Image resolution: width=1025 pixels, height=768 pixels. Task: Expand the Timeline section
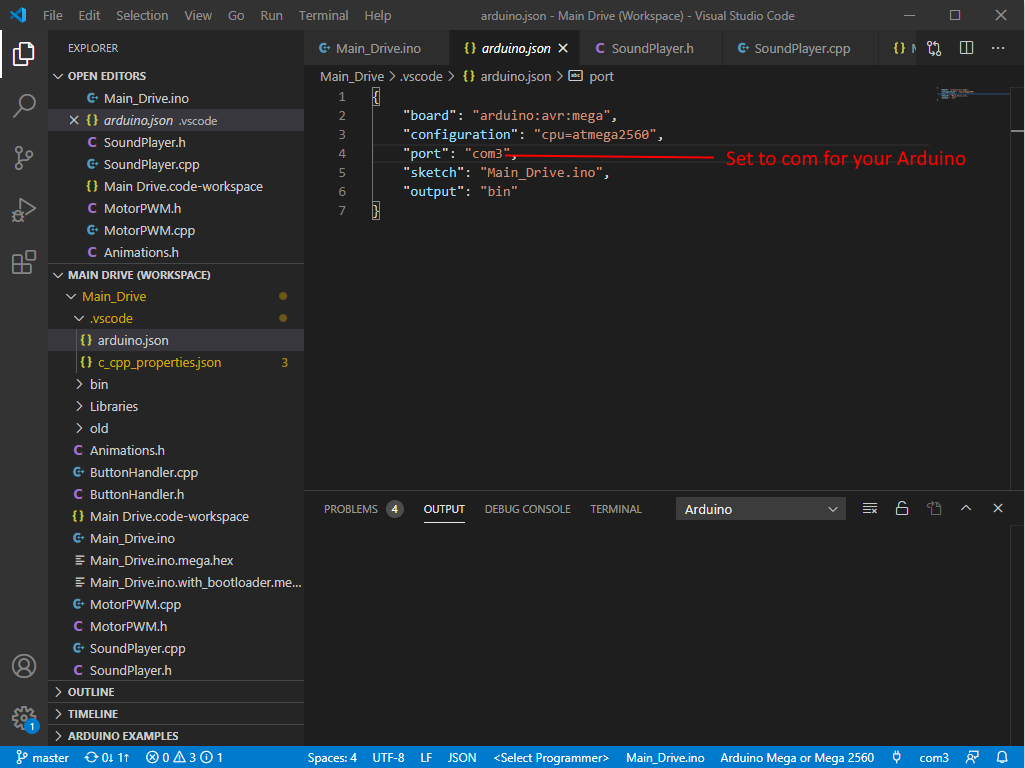click(x=176, y=714)
